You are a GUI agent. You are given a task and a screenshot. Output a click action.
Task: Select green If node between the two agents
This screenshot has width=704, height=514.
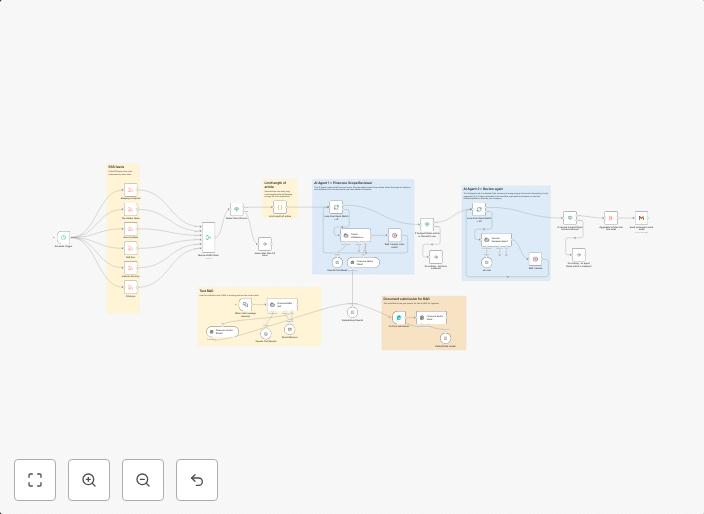pyautogui.click(x=427, y=224)
